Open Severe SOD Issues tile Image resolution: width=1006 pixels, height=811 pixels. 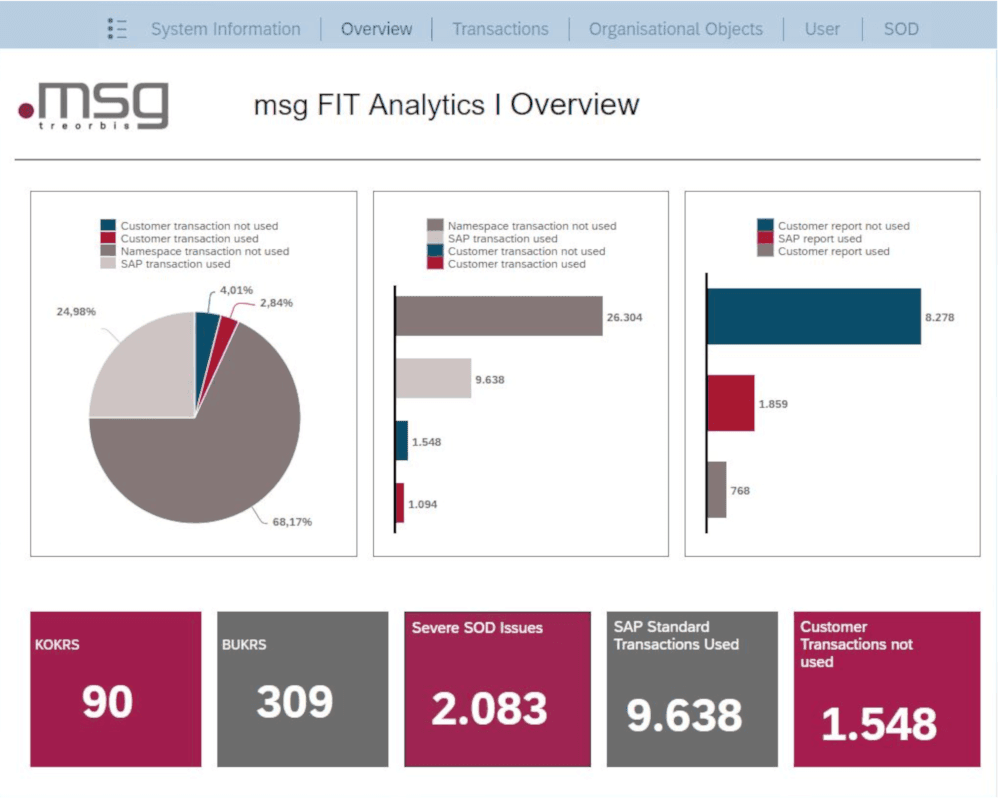coord(497,689)
